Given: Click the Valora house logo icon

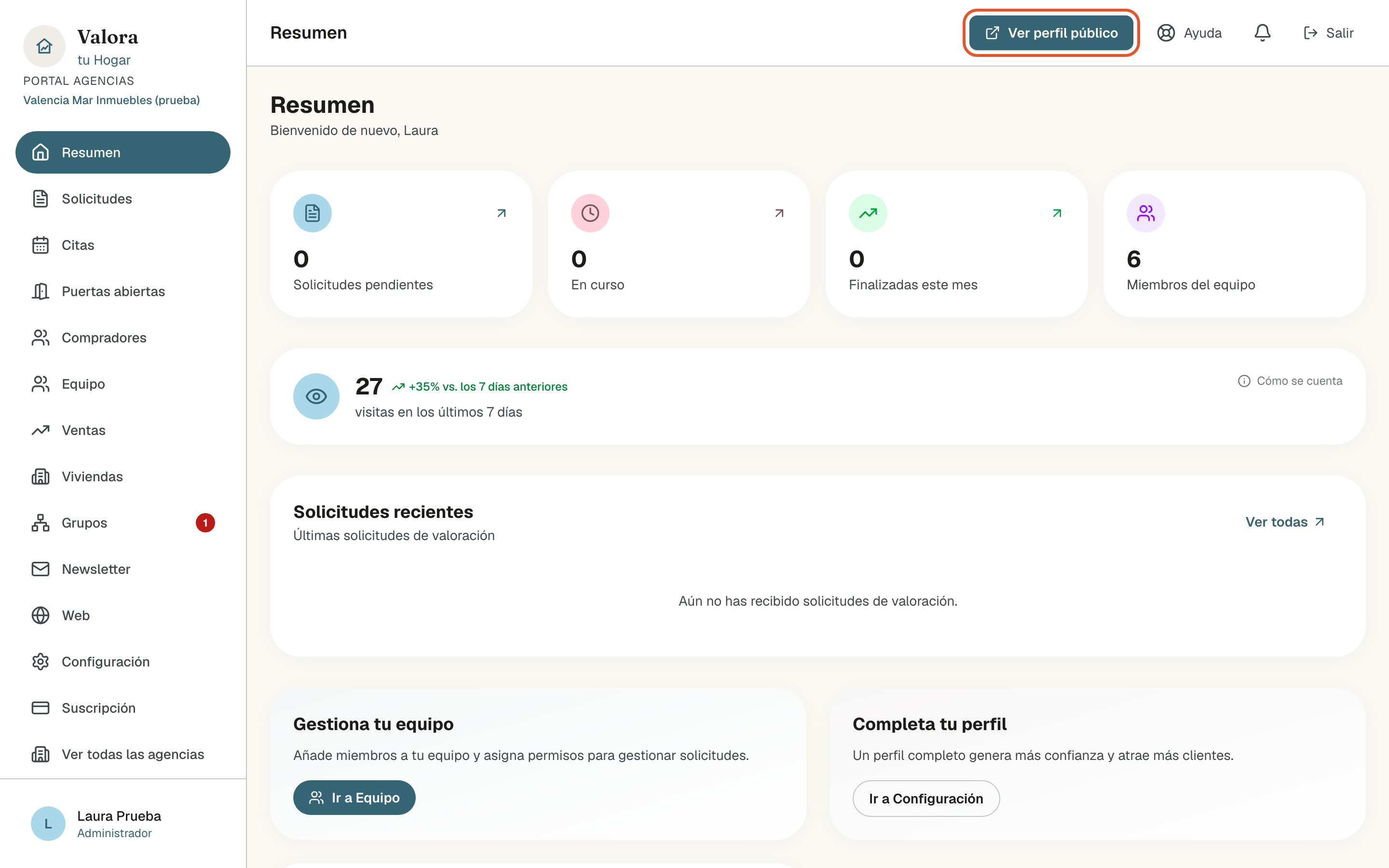Looking at the screenshot, I should coord(44,46).
